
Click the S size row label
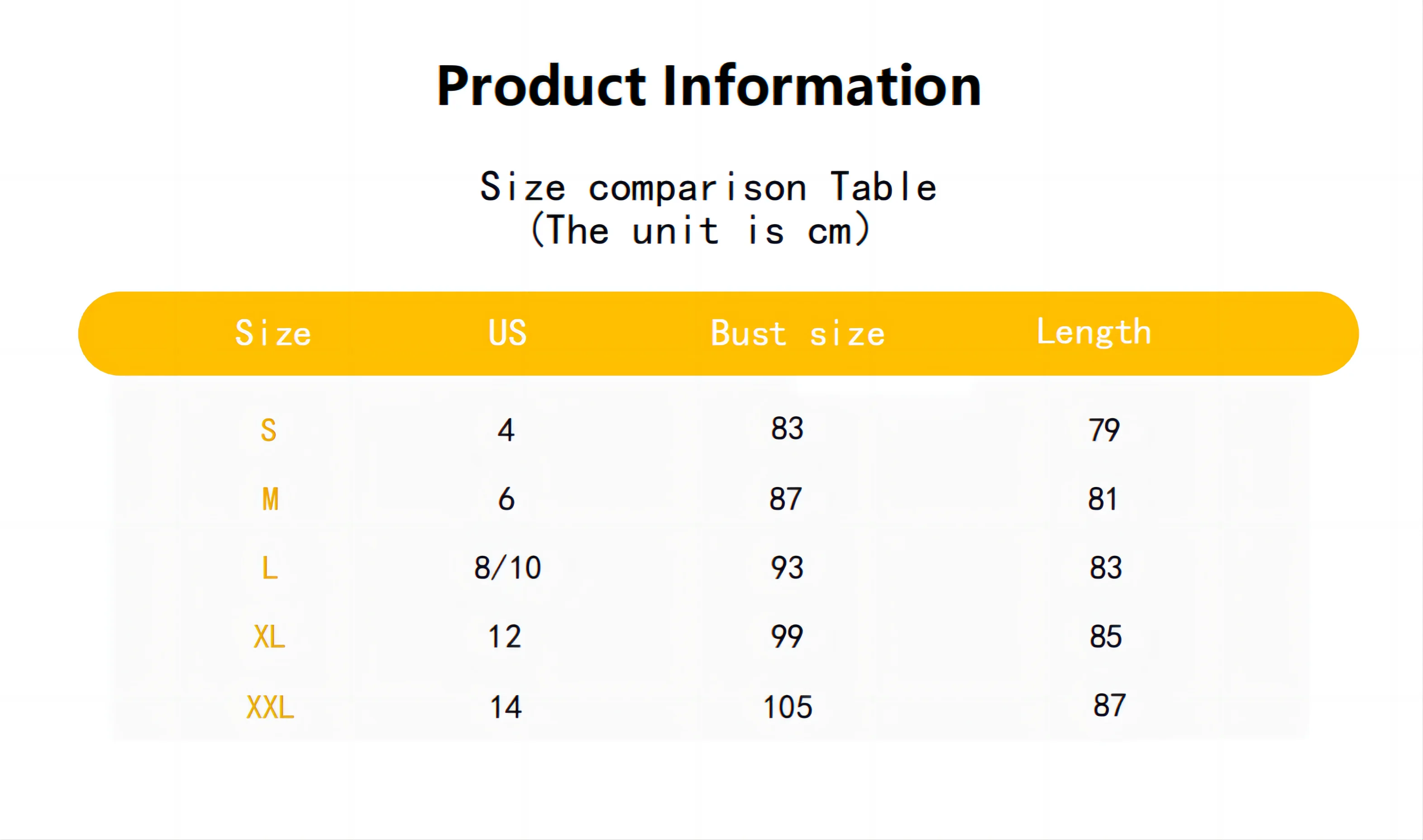[x=268, y=430]
